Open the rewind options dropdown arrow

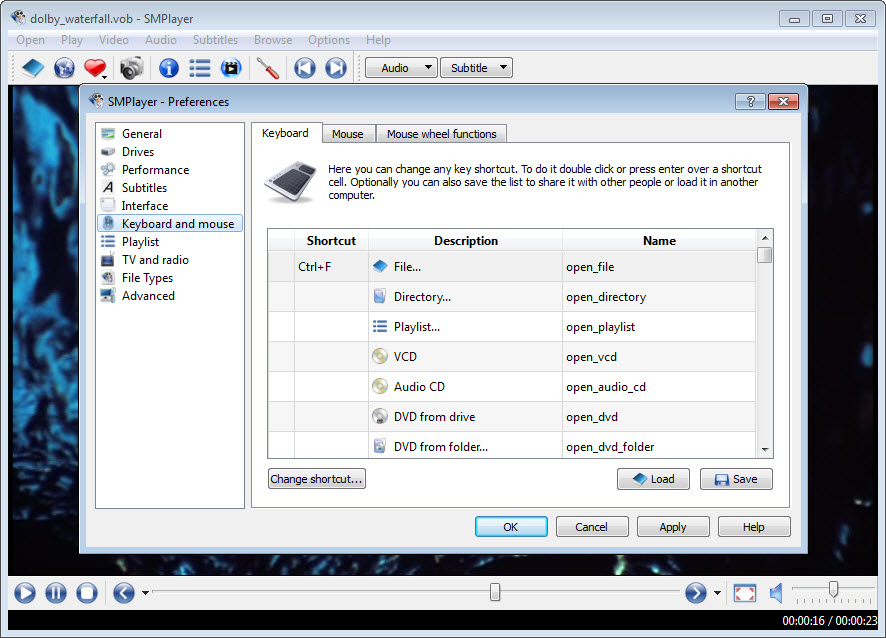coord(145,593)
